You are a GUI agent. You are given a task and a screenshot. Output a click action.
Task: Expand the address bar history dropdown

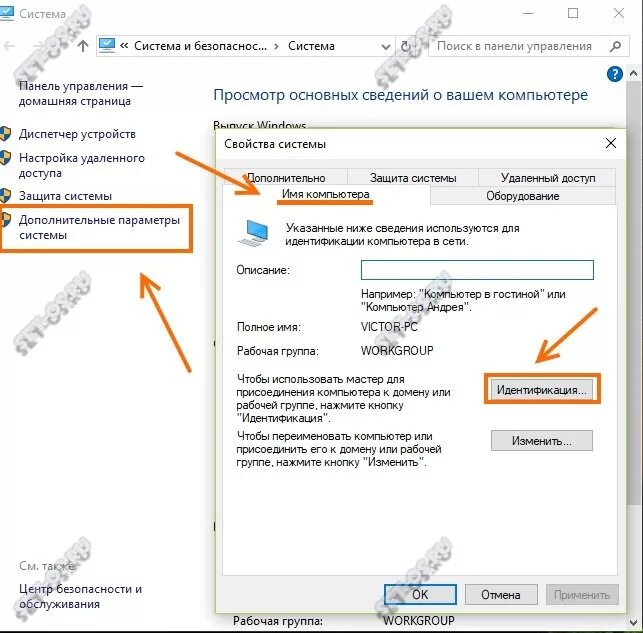tap(385, 47)
